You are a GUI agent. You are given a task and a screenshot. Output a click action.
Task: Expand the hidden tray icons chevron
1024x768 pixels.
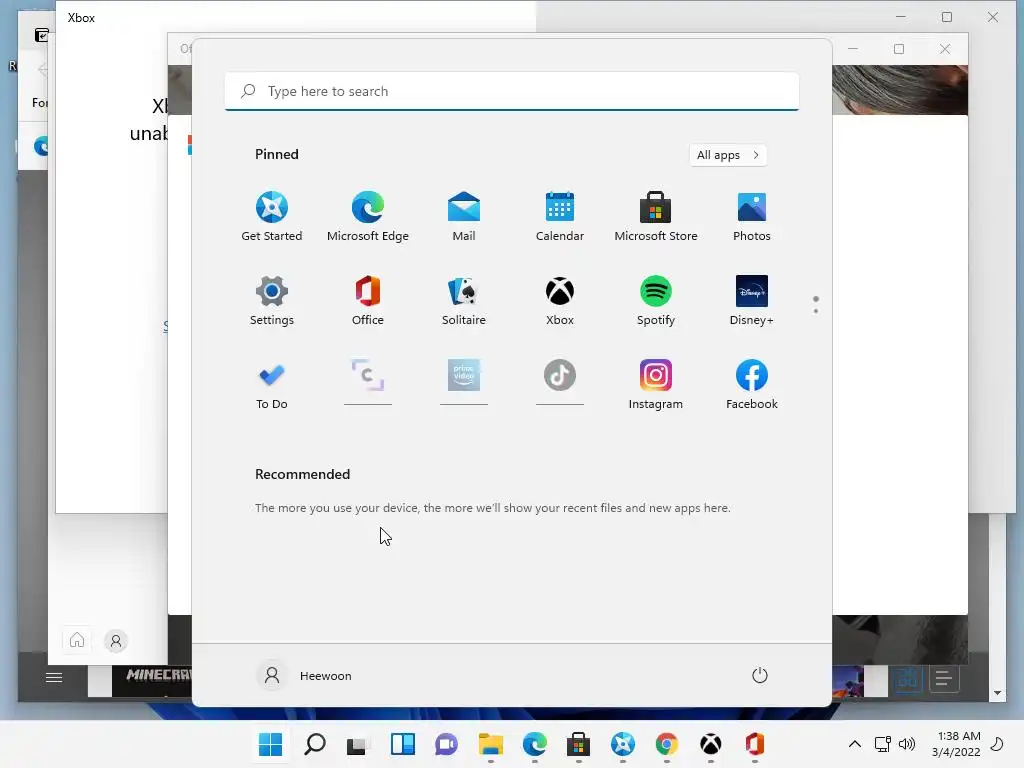[x=854, y=744]
